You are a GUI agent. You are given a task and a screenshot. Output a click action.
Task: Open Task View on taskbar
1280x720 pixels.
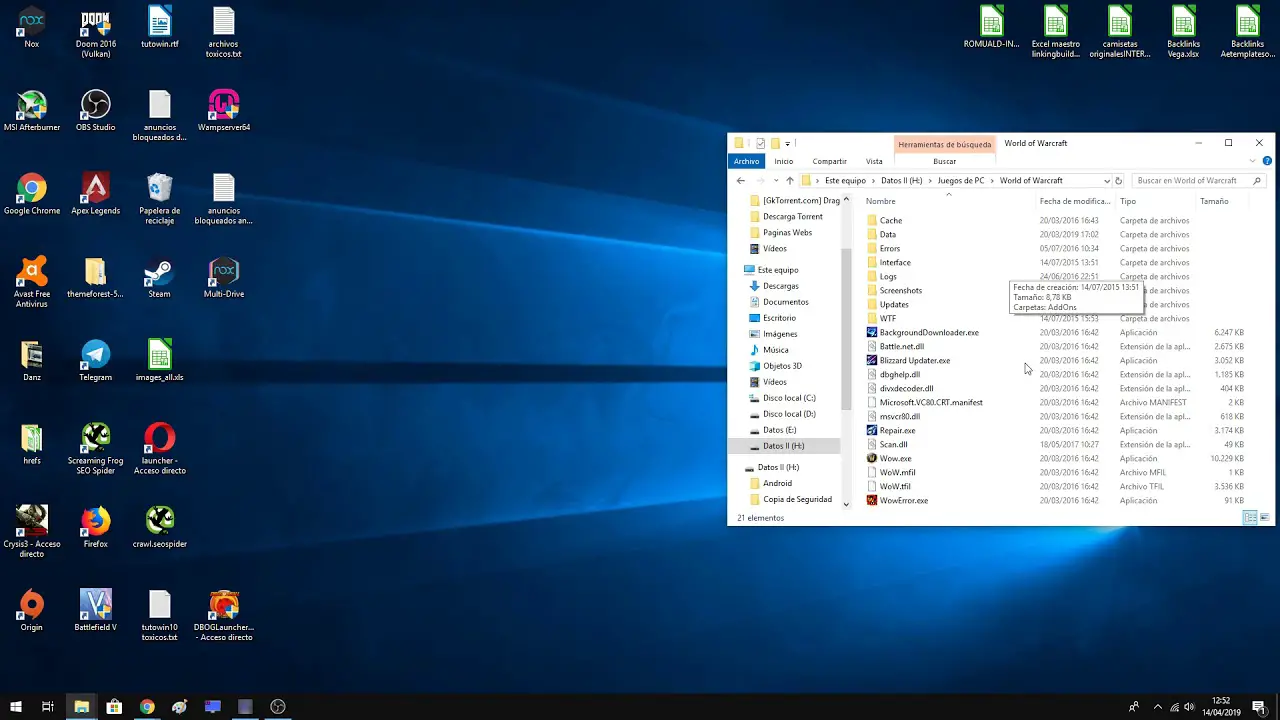(x=48, y=706)
